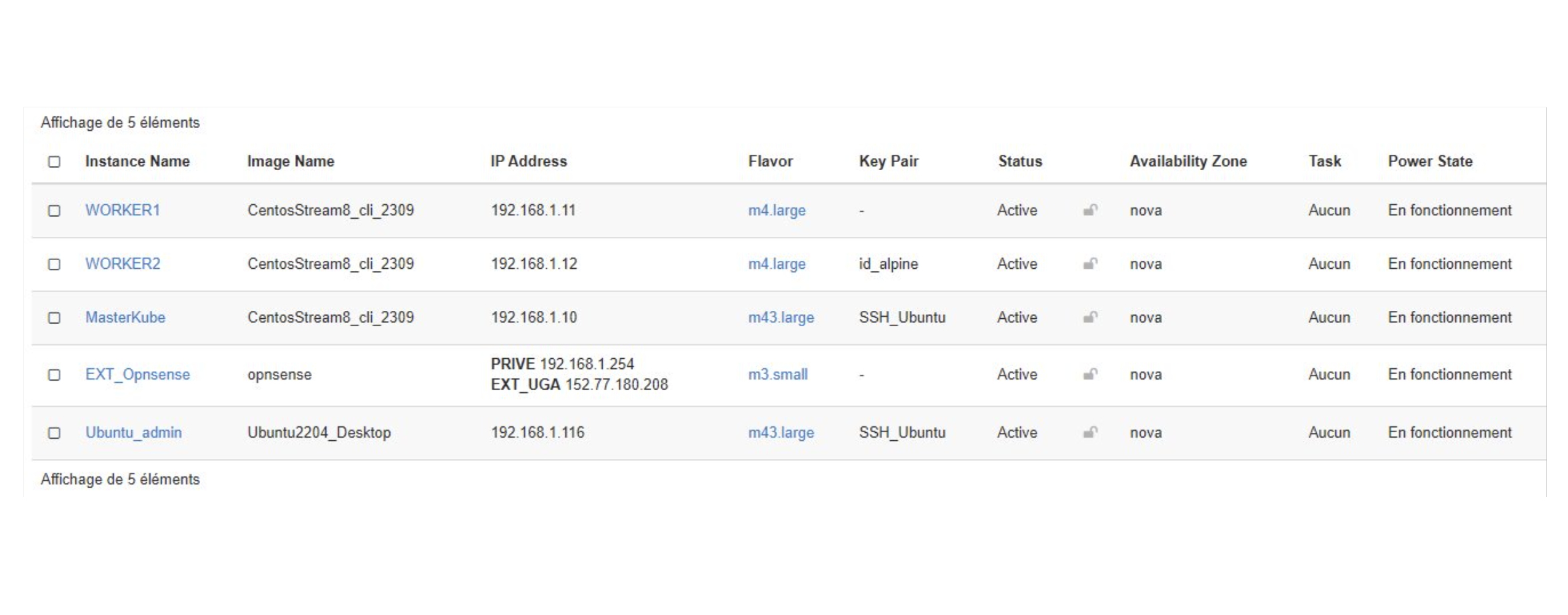Click the lock status icon for WORKER2

[1089, 264]
